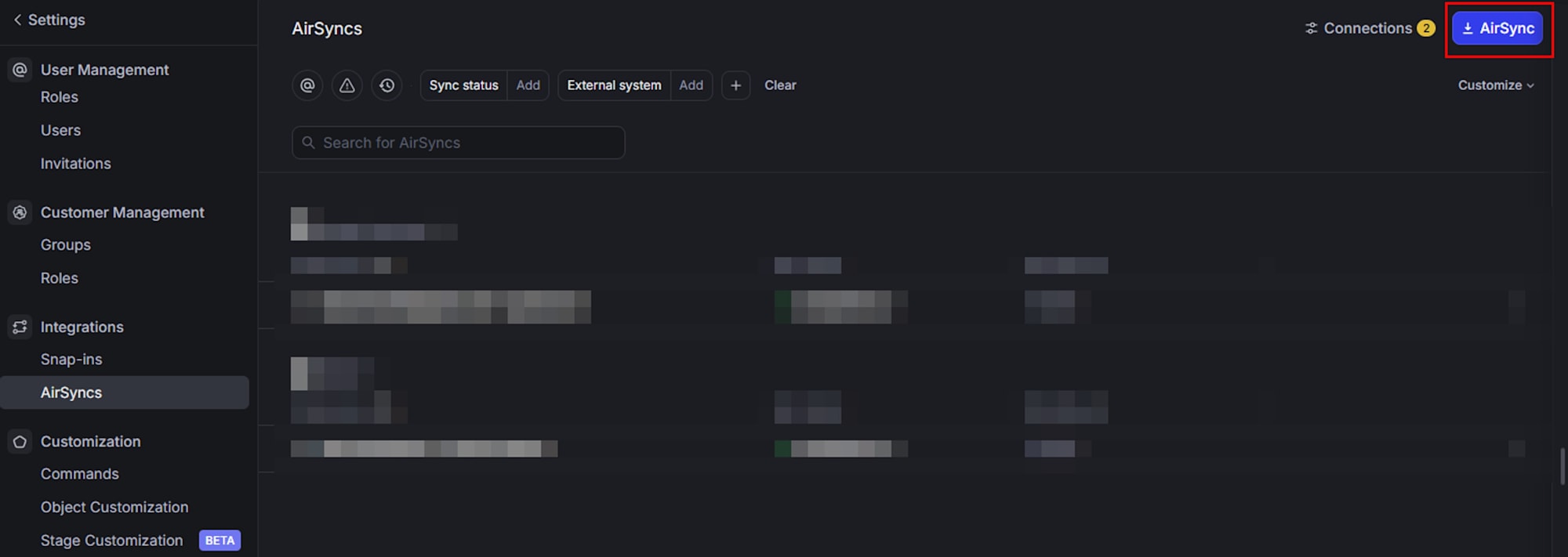Add a Sync status filter value

[528, 85]
